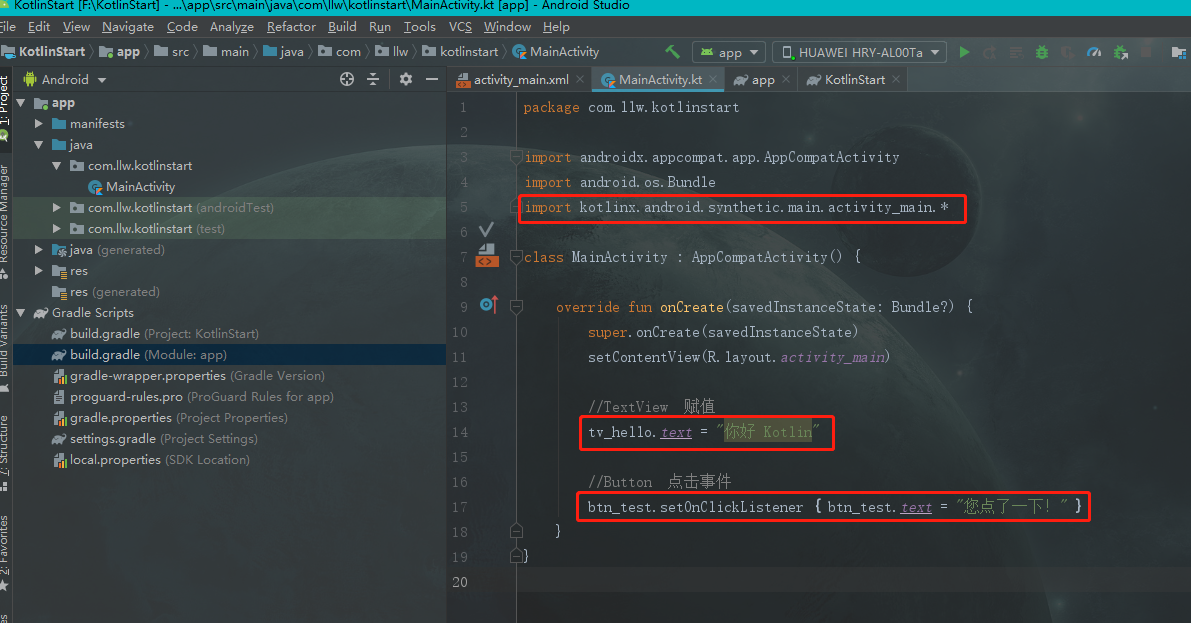
Task: Collapse the Gradle Scripts node
Action: (21, 312)
